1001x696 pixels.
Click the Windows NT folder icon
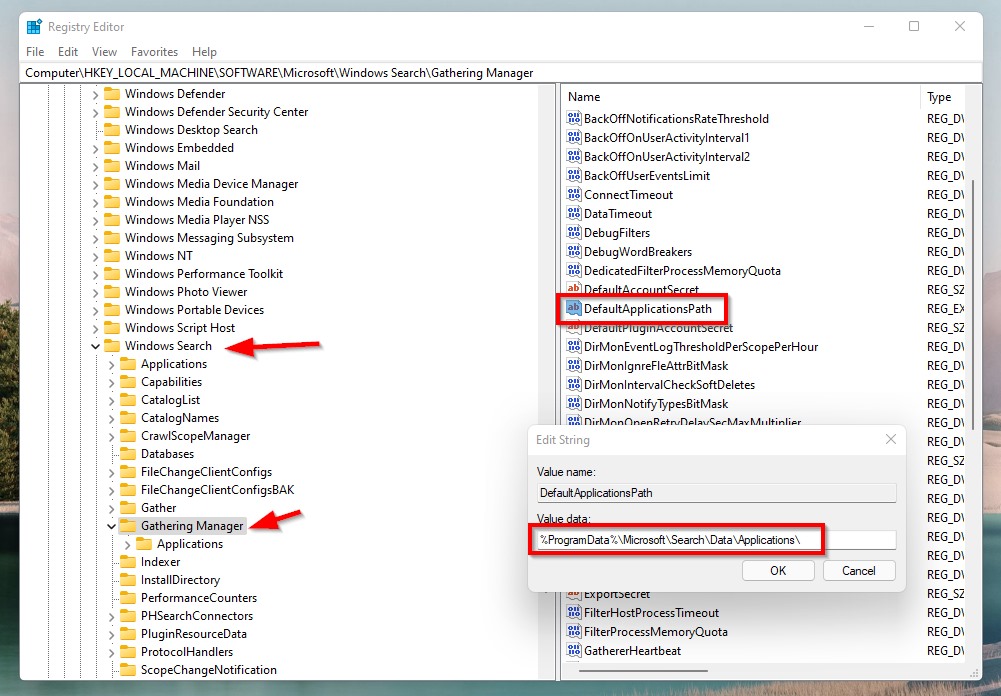tap(112, 256)
